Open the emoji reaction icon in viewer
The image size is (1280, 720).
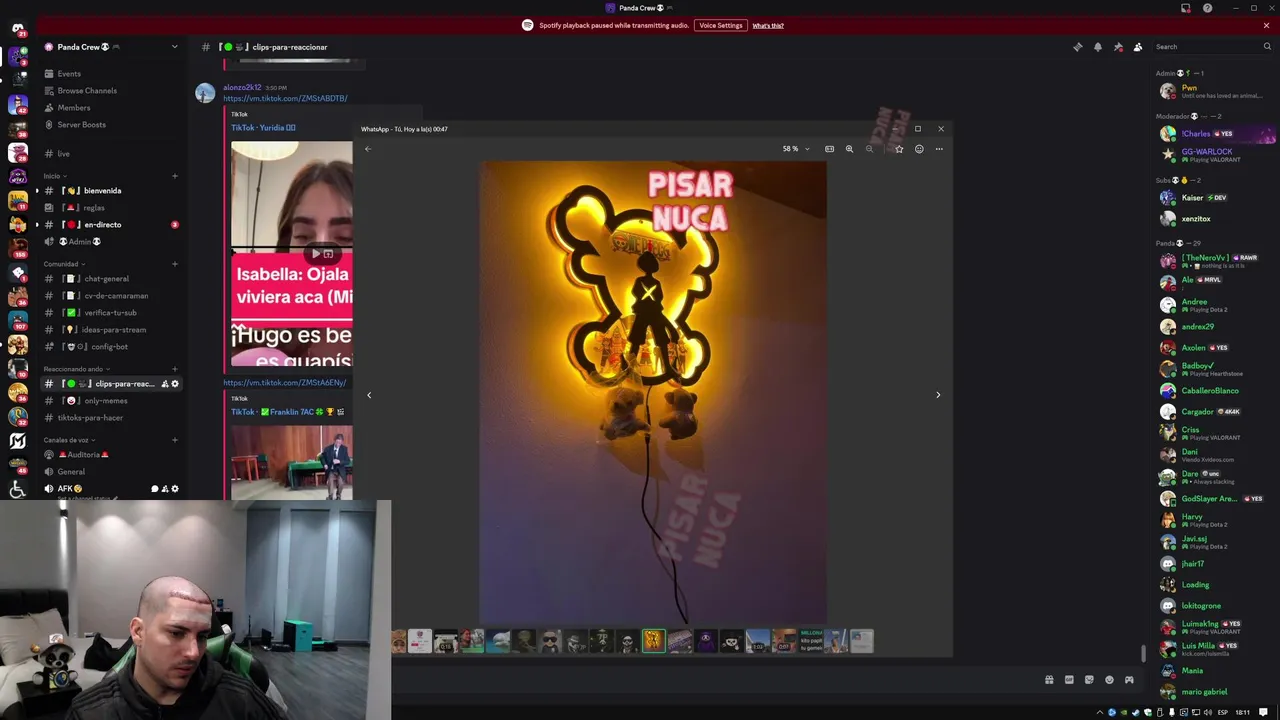(x=919, y=149)
